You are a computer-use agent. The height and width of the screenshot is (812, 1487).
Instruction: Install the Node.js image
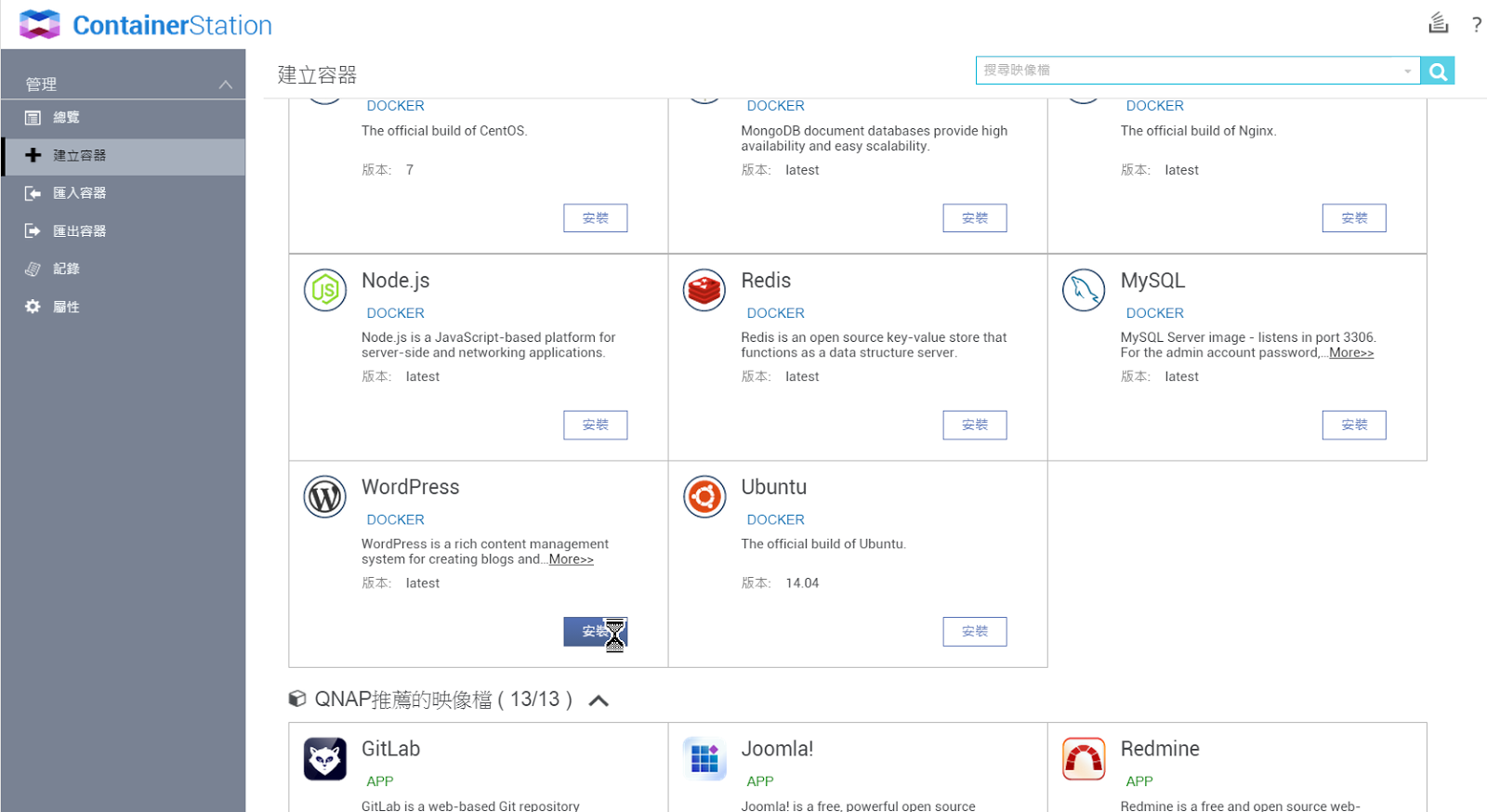596,425
